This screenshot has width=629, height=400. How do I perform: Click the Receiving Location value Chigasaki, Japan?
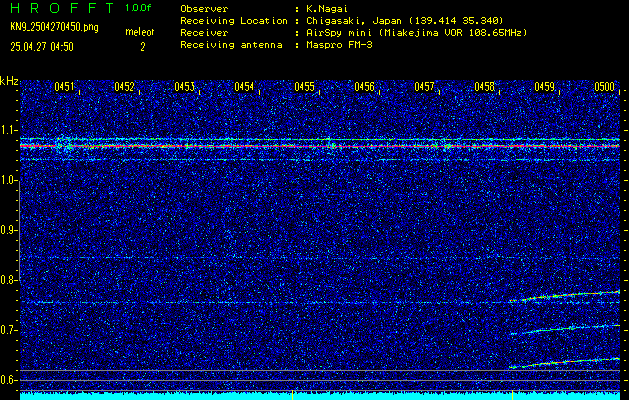404,21
